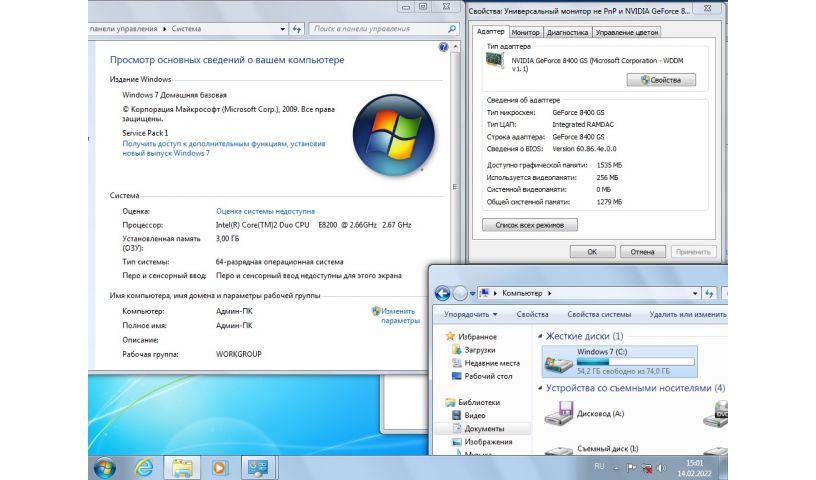Show hidden tray icons arrow
The width and height of the screenshot is (816, 480).
[616, 468]
